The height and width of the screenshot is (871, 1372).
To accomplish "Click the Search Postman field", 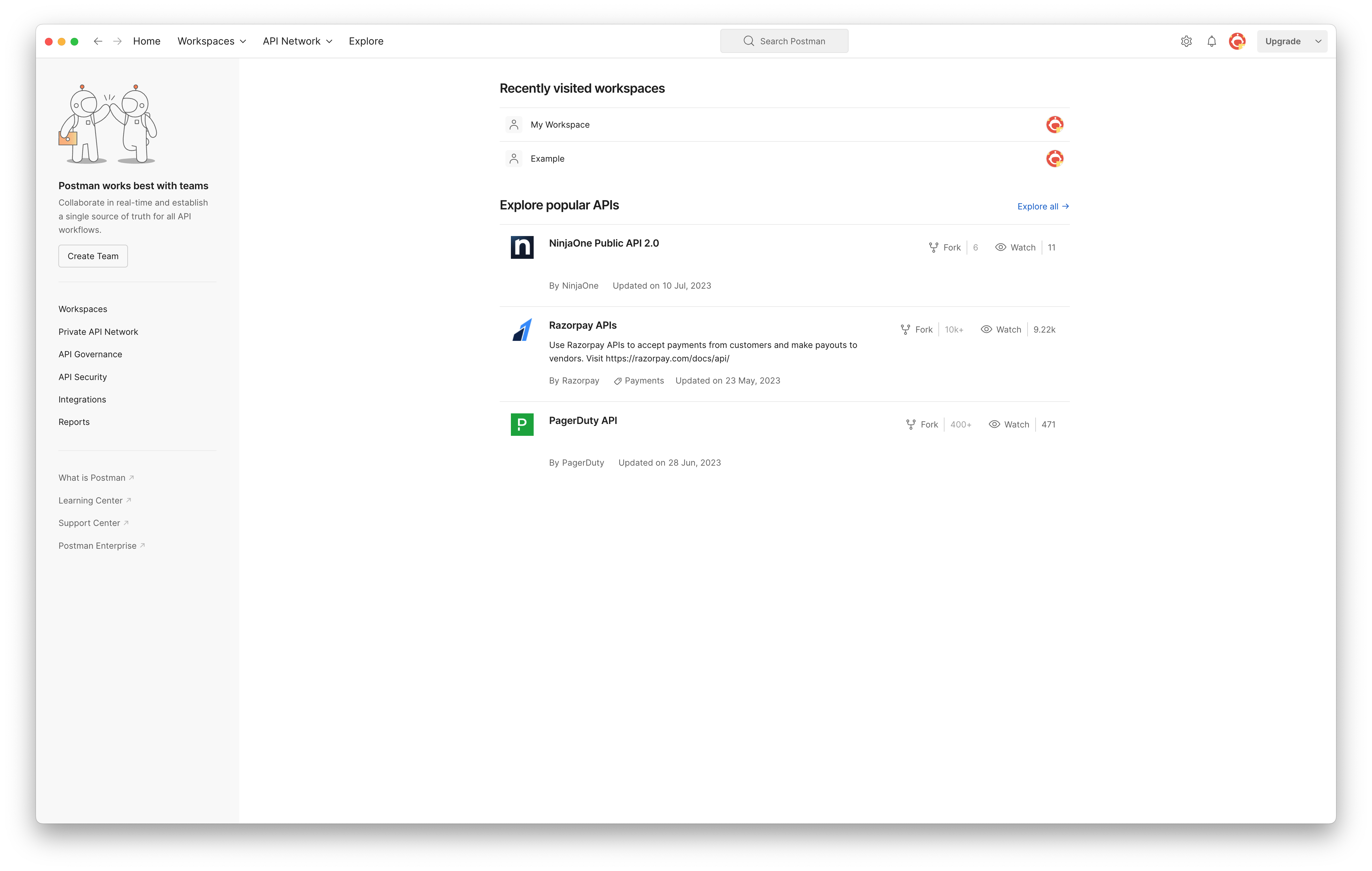I will tap(784, 41).
